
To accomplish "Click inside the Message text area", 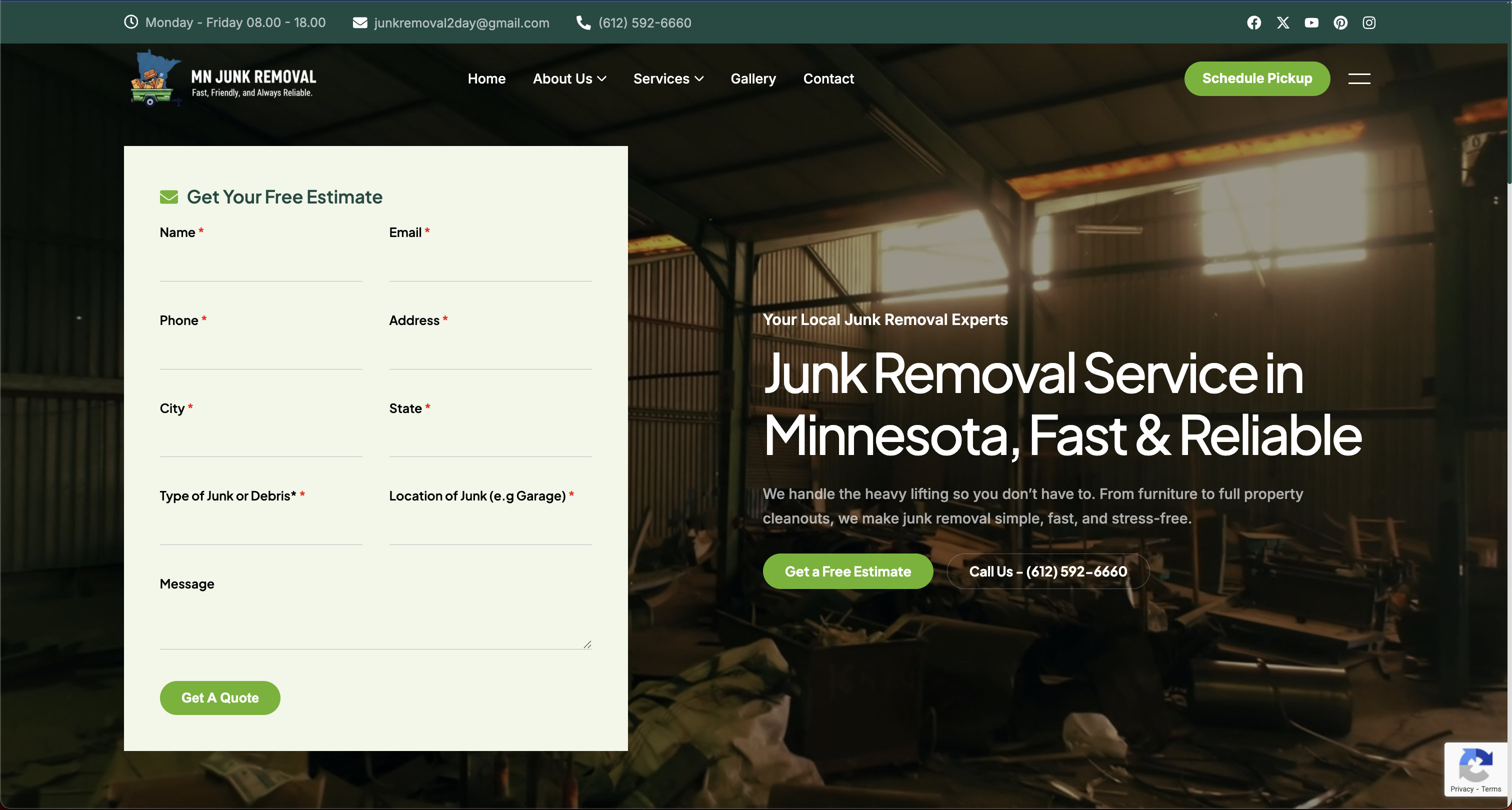I will click(x=375, y=623).
